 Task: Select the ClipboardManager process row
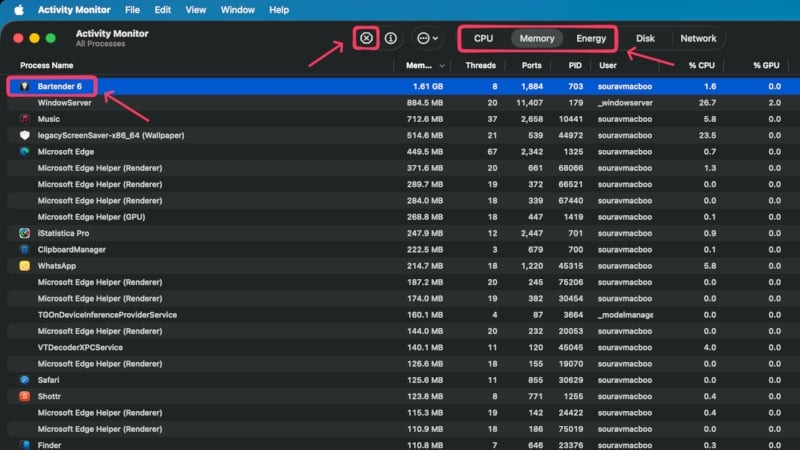(x=403, y=249)
